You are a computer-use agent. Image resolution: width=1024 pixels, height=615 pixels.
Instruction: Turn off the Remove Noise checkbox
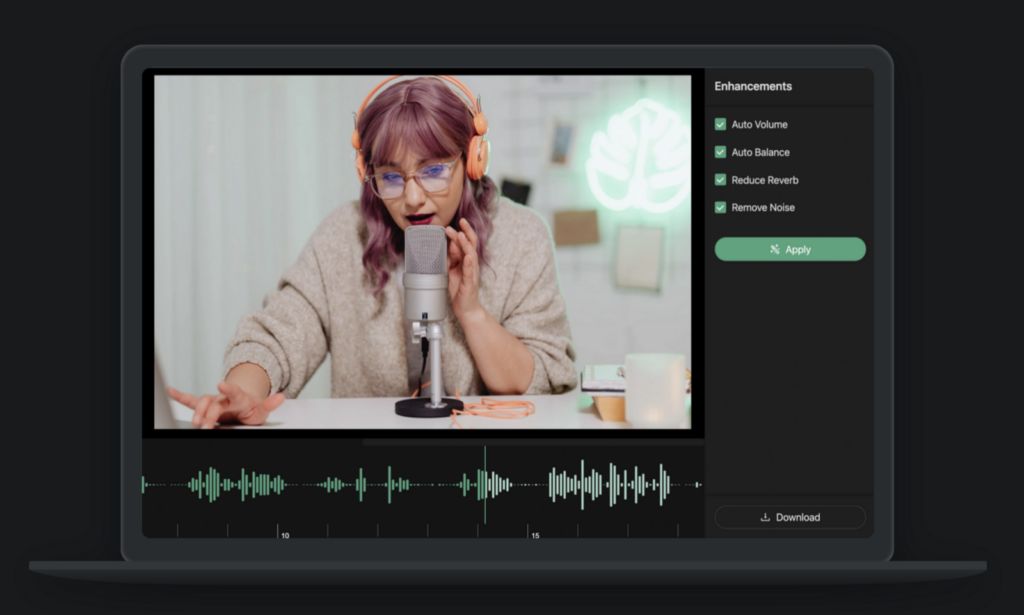[720, 207]
